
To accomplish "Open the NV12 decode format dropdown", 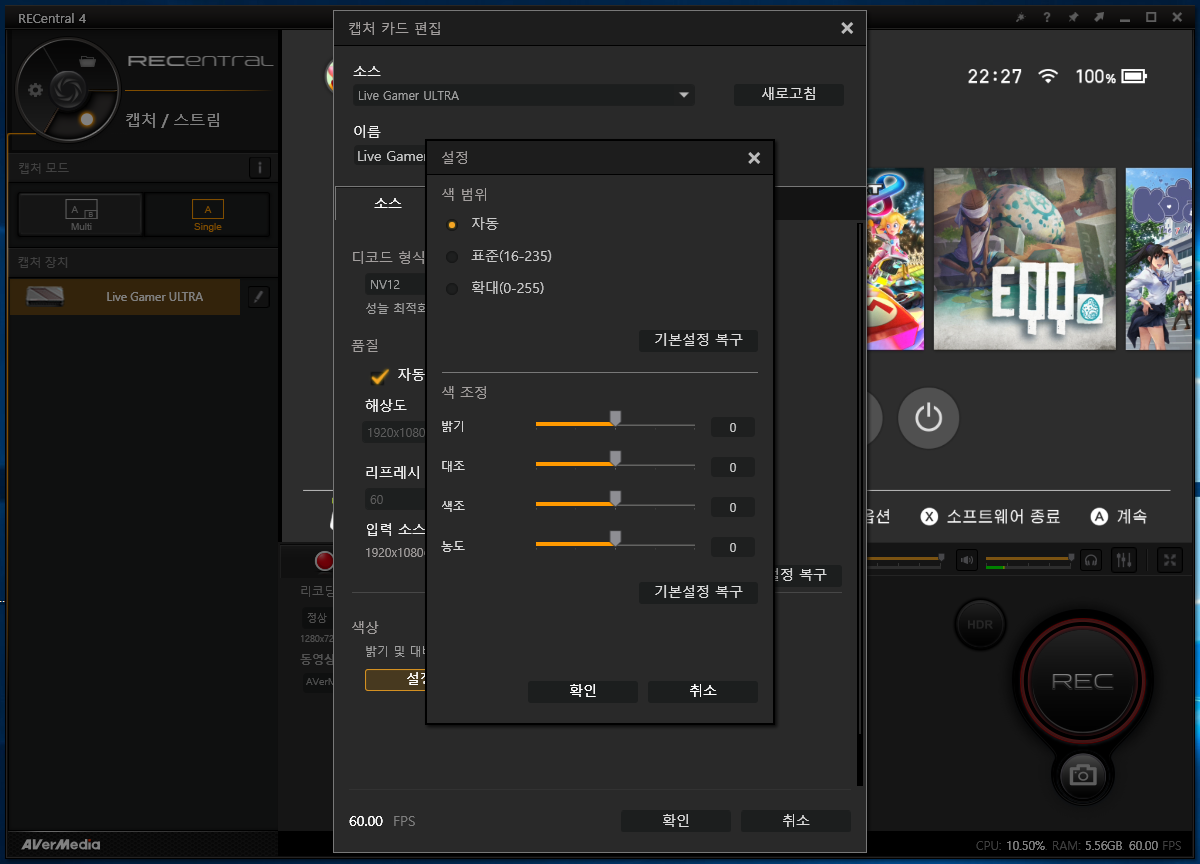I will point(396,285).
